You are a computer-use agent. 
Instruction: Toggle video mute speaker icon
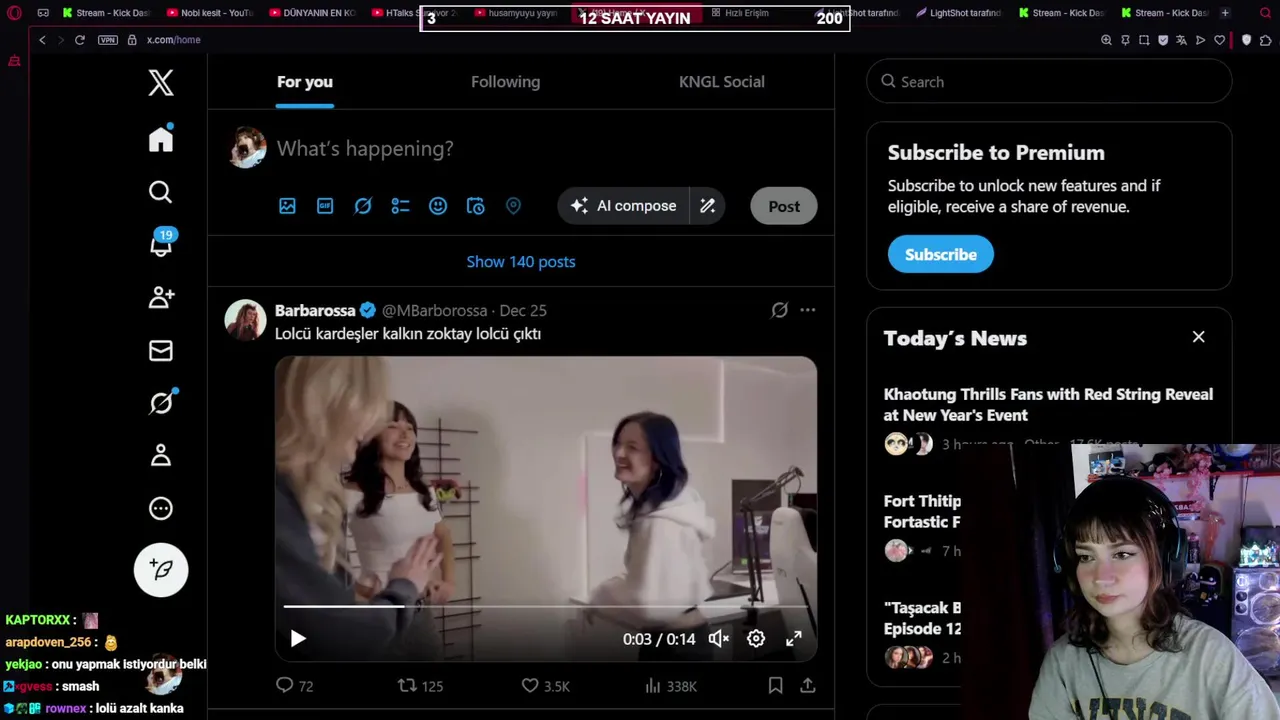(x=719, y=638)
